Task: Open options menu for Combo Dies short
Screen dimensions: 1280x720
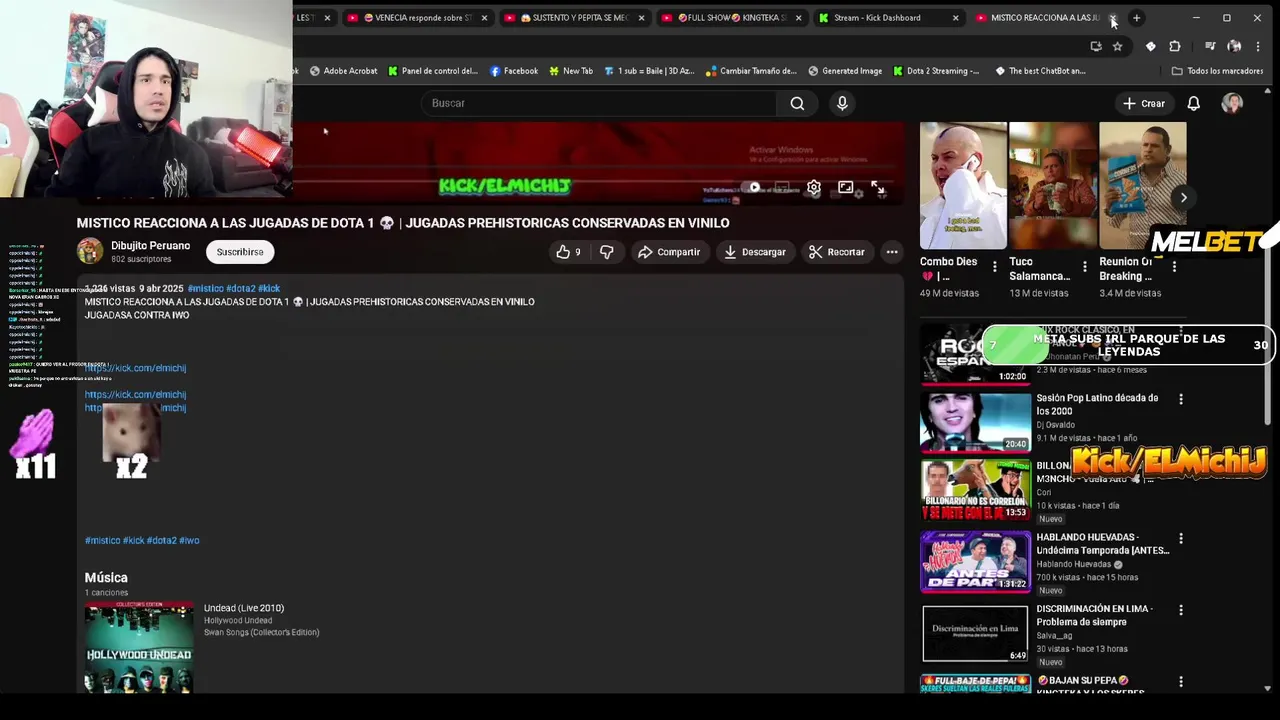Action: pos(994,266)
